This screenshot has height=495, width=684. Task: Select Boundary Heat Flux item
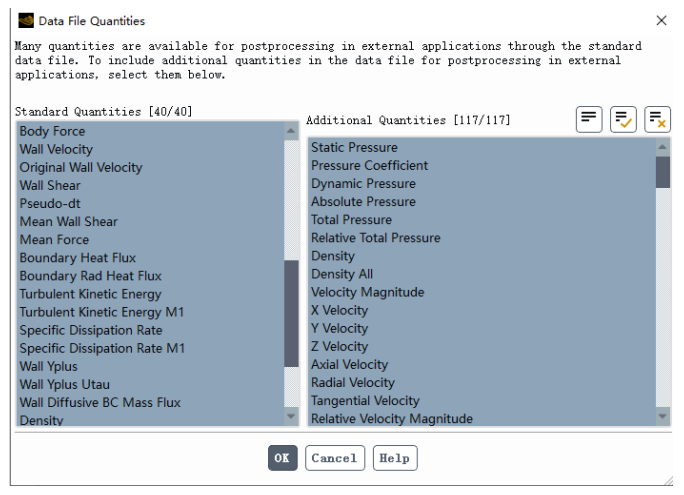point(77,258)
